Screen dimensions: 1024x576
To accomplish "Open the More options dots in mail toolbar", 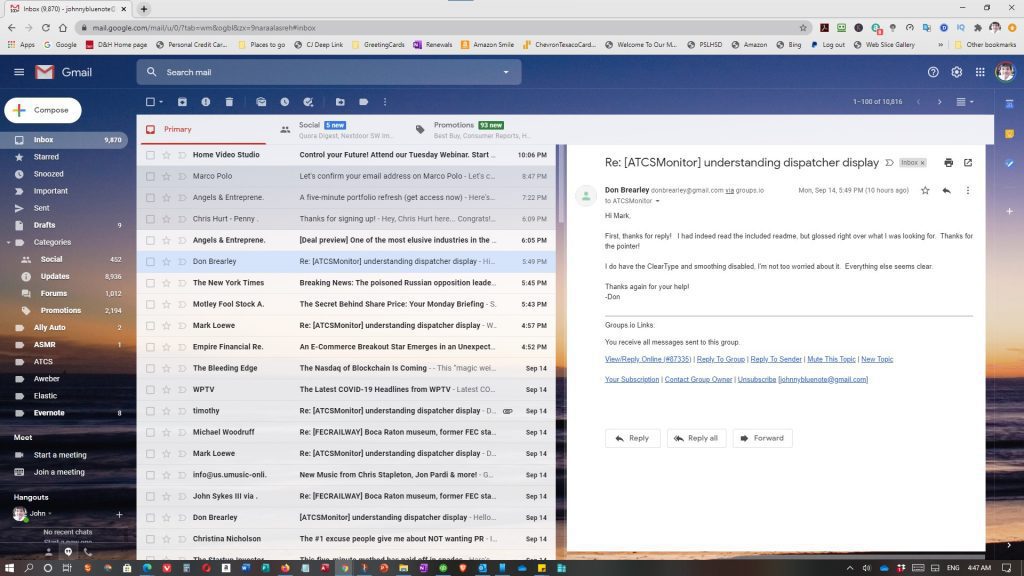I will coord(385,102).
